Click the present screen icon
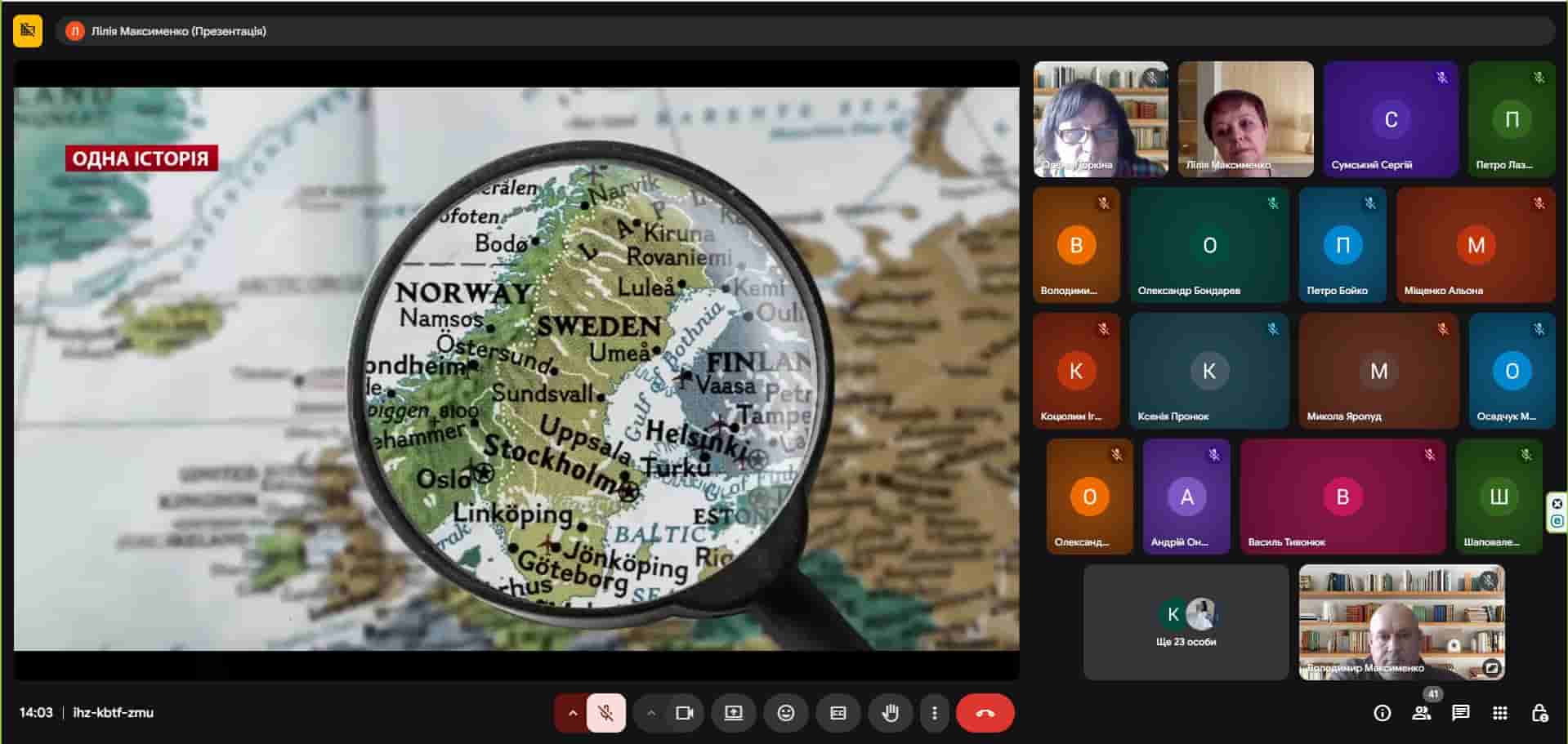The image size is (1568, 744). pyautogui.click(x=733, y=713)
